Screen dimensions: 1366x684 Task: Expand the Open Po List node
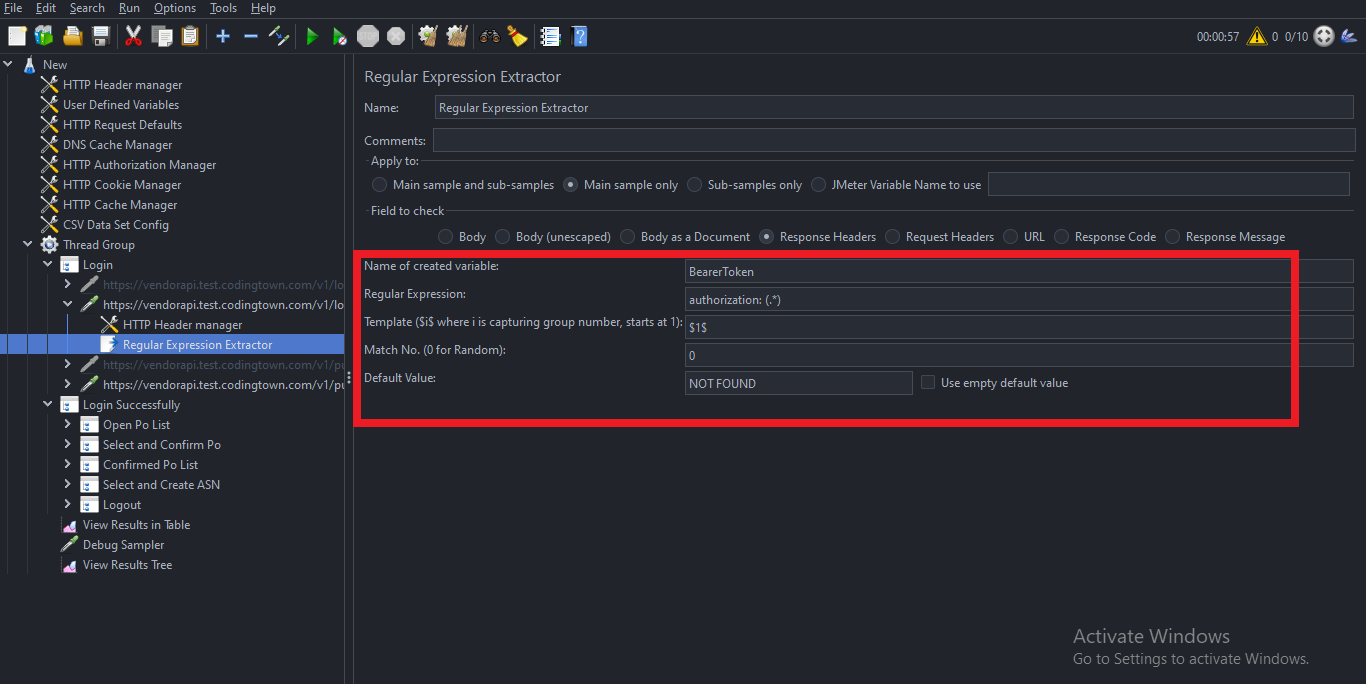(68, 425)
